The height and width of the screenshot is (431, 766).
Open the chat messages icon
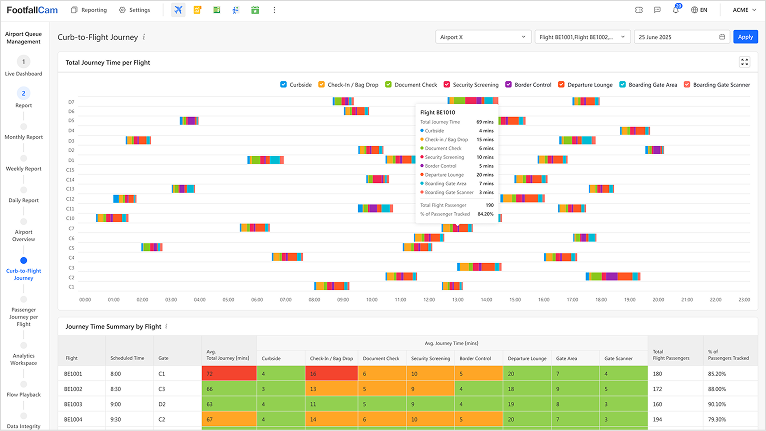click(657, 10)
